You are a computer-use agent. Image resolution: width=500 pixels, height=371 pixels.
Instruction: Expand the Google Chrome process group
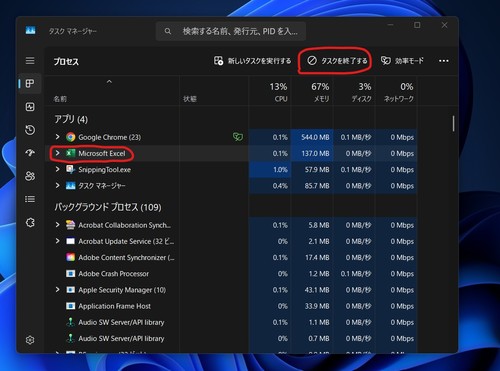57,137
